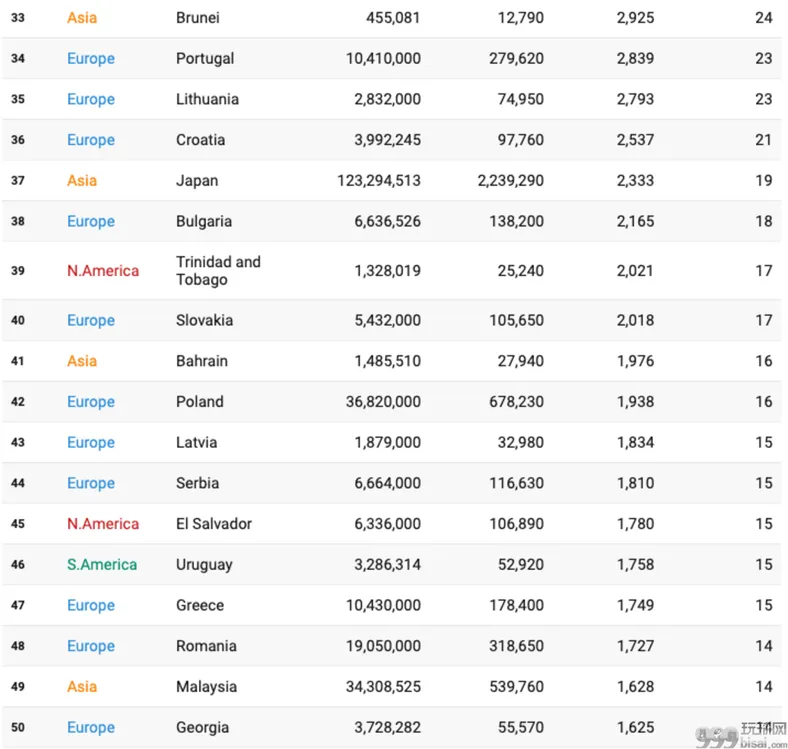Click Japan's population value 123,294,513
Screen dimensions: 788x749
[x=379, y=180]
